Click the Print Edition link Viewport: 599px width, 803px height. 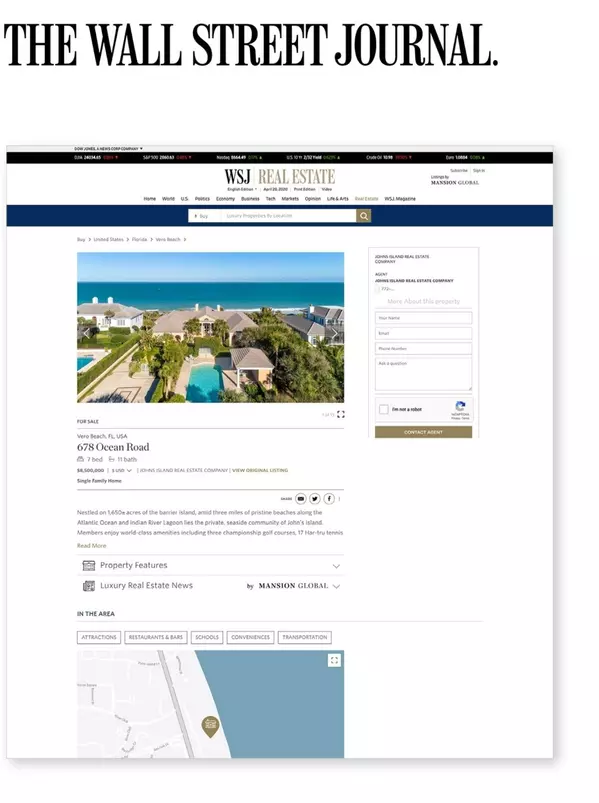pos(305,189)
